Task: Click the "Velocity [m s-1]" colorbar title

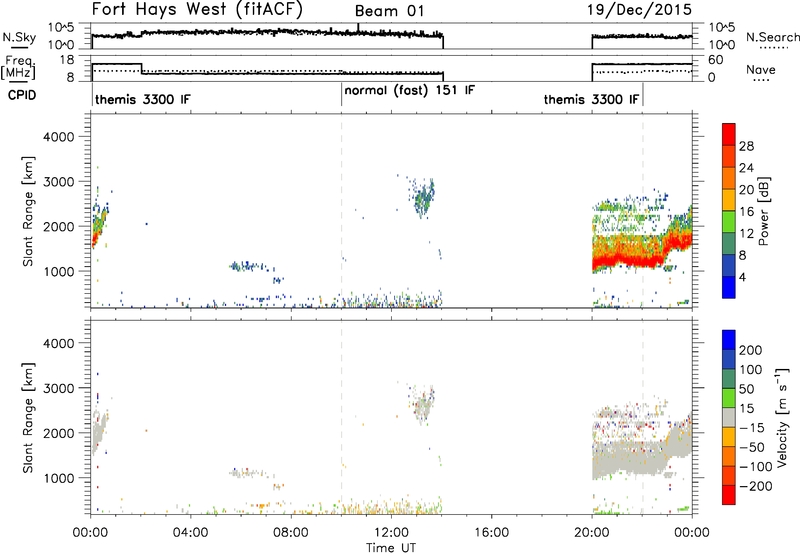Action: (782, 417)
